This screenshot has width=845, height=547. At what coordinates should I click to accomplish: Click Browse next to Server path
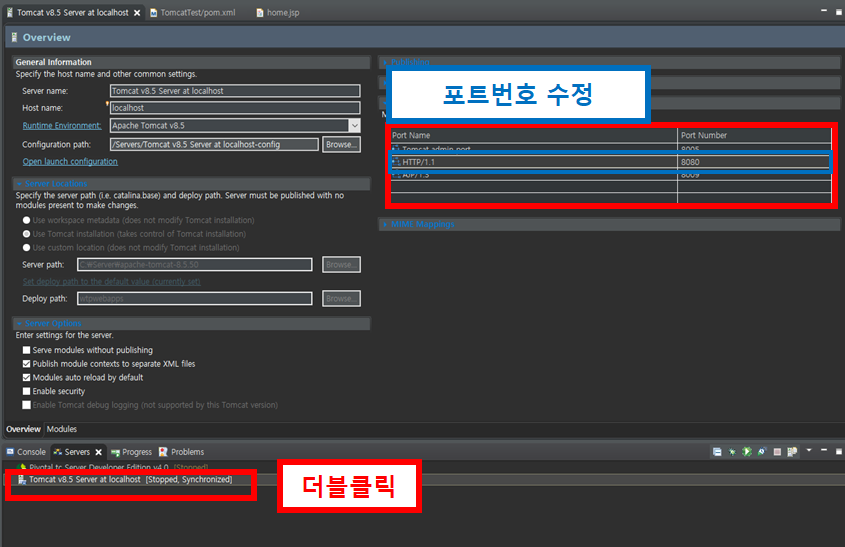[341, 265]
